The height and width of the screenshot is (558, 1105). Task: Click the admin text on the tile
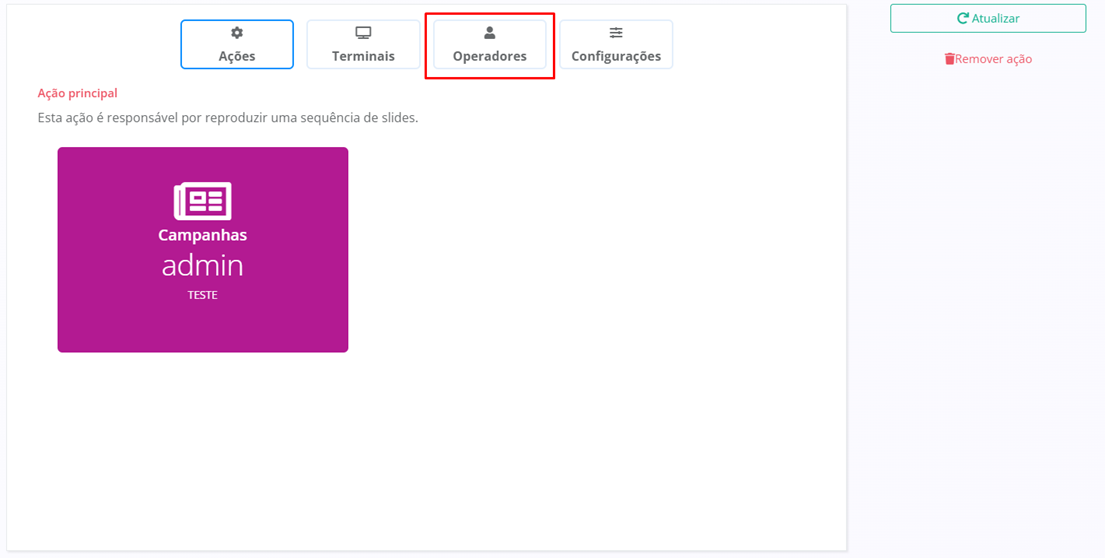click(x=202, y=265)
